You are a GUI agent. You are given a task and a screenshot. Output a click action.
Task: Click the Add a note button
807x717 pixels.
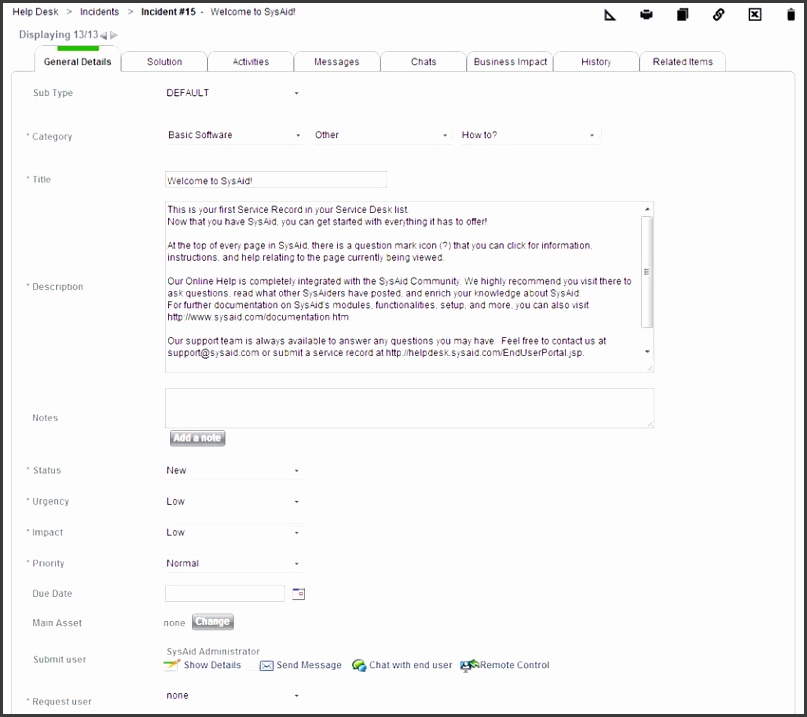coord(197,438)
